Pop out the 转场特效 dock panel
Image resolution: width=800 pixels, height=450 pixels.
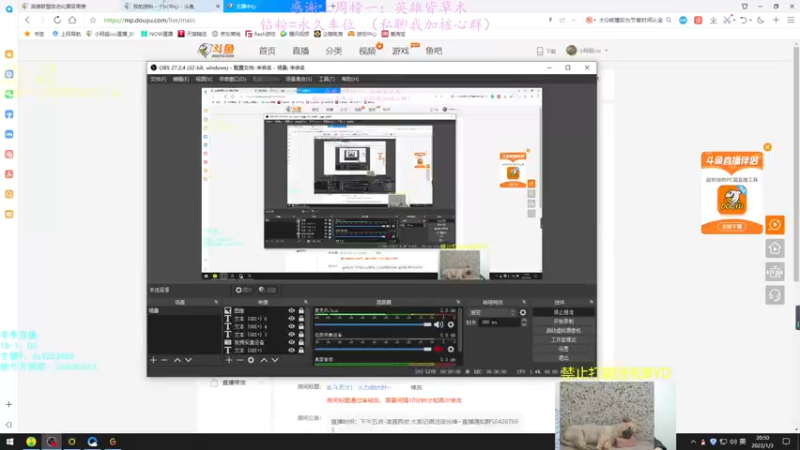[x=523, y=302]
